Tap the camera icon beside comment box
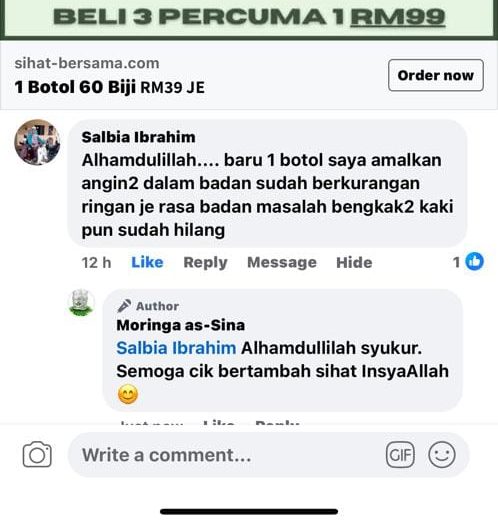The width and height of the screenshot is (498, 524). [x=37, y=454]
